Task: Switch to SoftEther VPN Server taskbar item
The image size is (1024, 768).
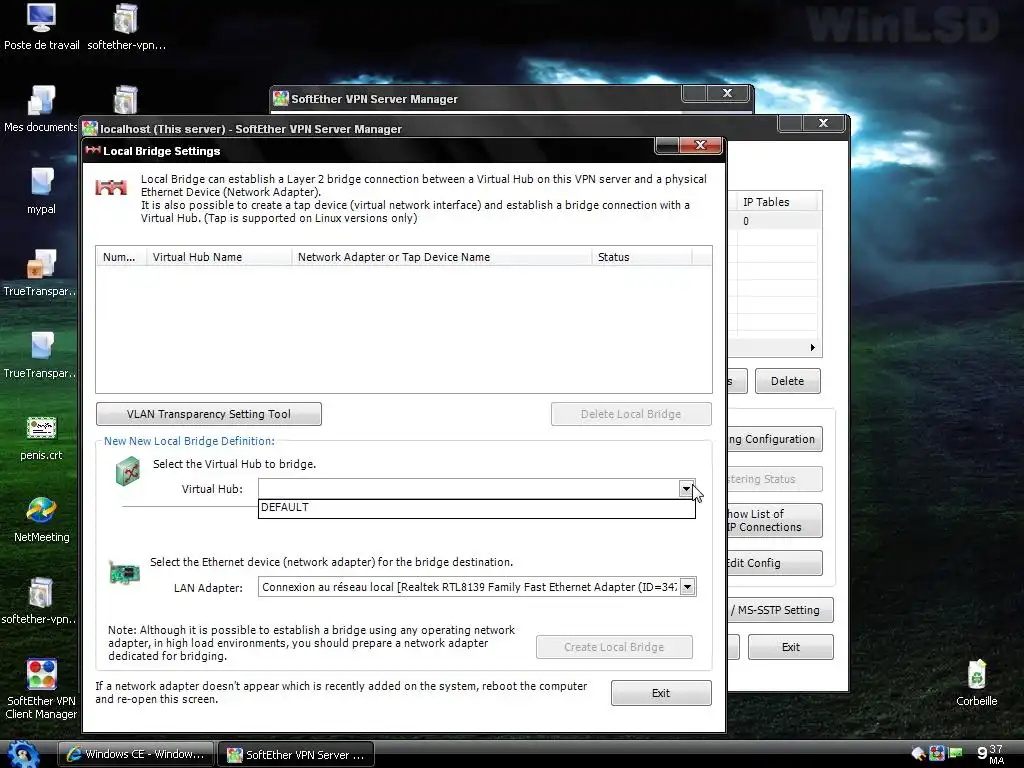Action: pyautogui.click(x=296, y=755)
